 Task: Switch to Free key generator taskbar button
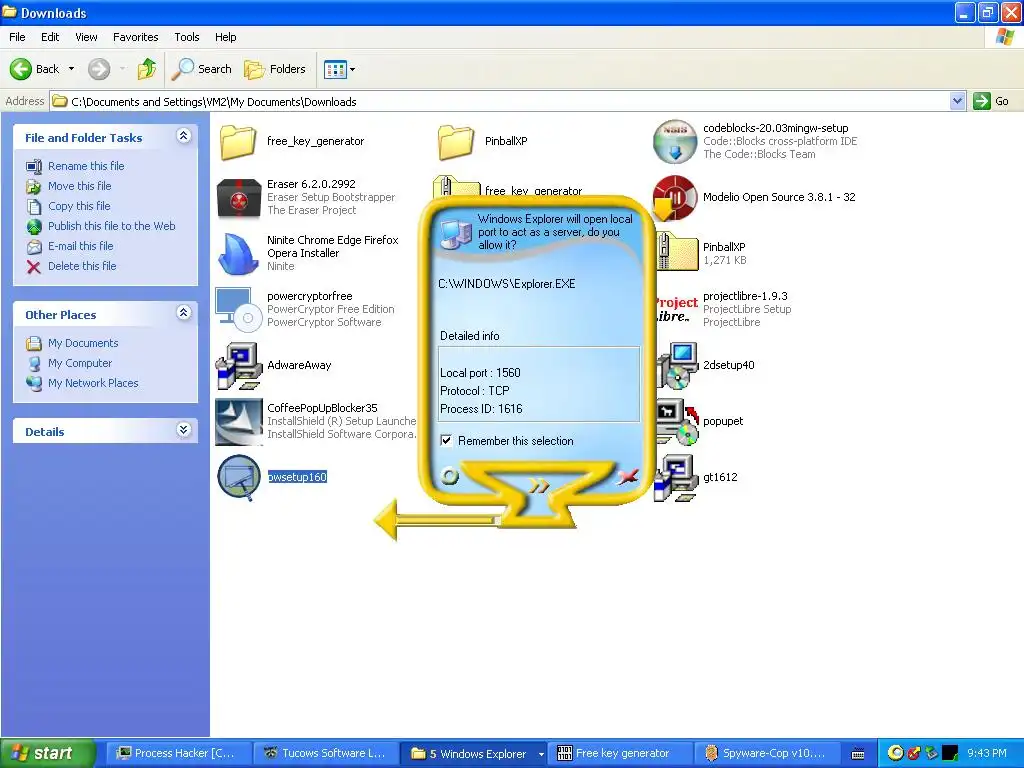click(x=620, y=754)
